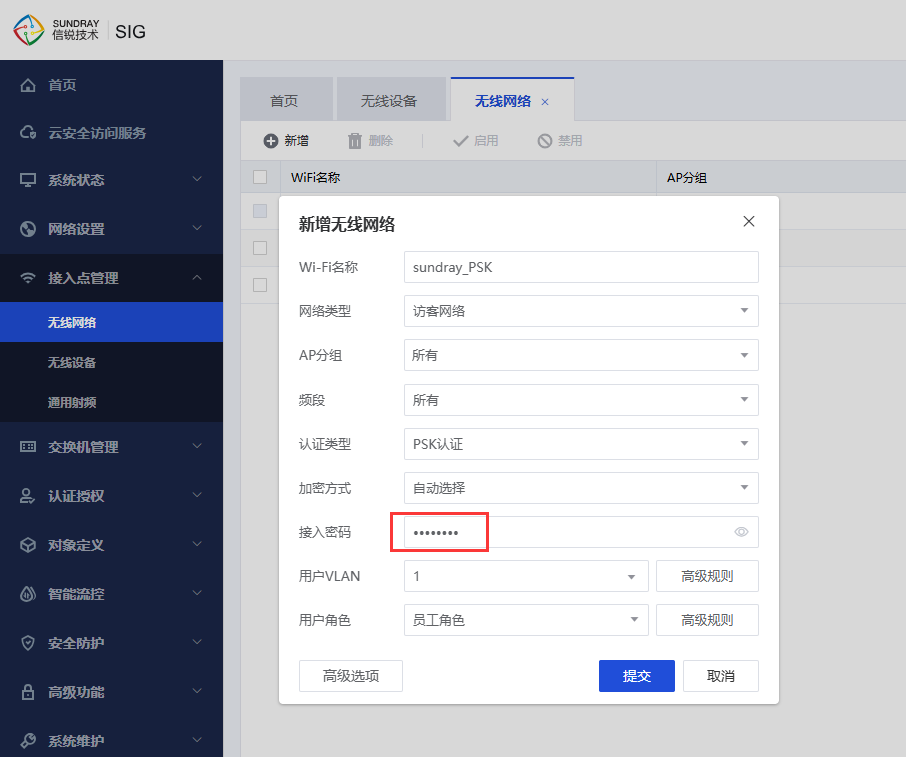Open the 网络类型 dropdown
906x757 pixels.
[x=581, y=311]
